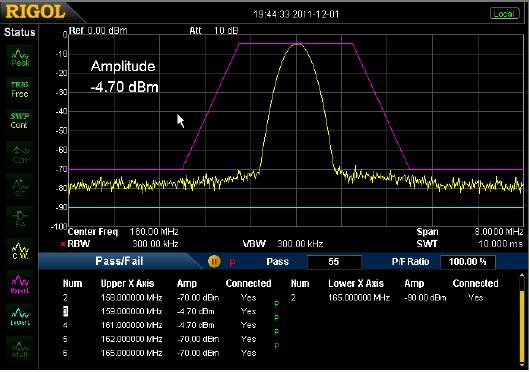Click the Status label above the sidebar
The width and height of the screenshot is (530, 372).
(20, 32)
